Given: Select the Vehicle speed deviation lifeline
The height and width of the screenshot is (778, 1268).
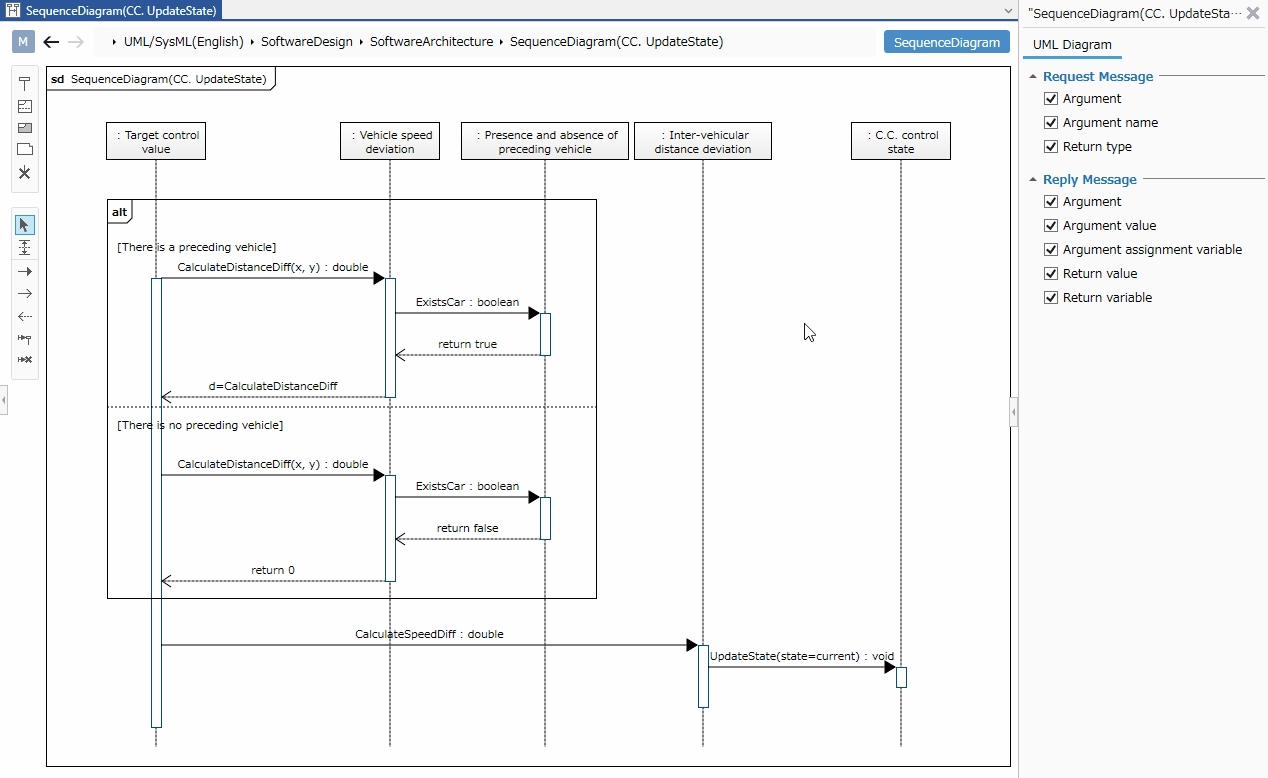Looking at the screenshot, I should [390, 141].
